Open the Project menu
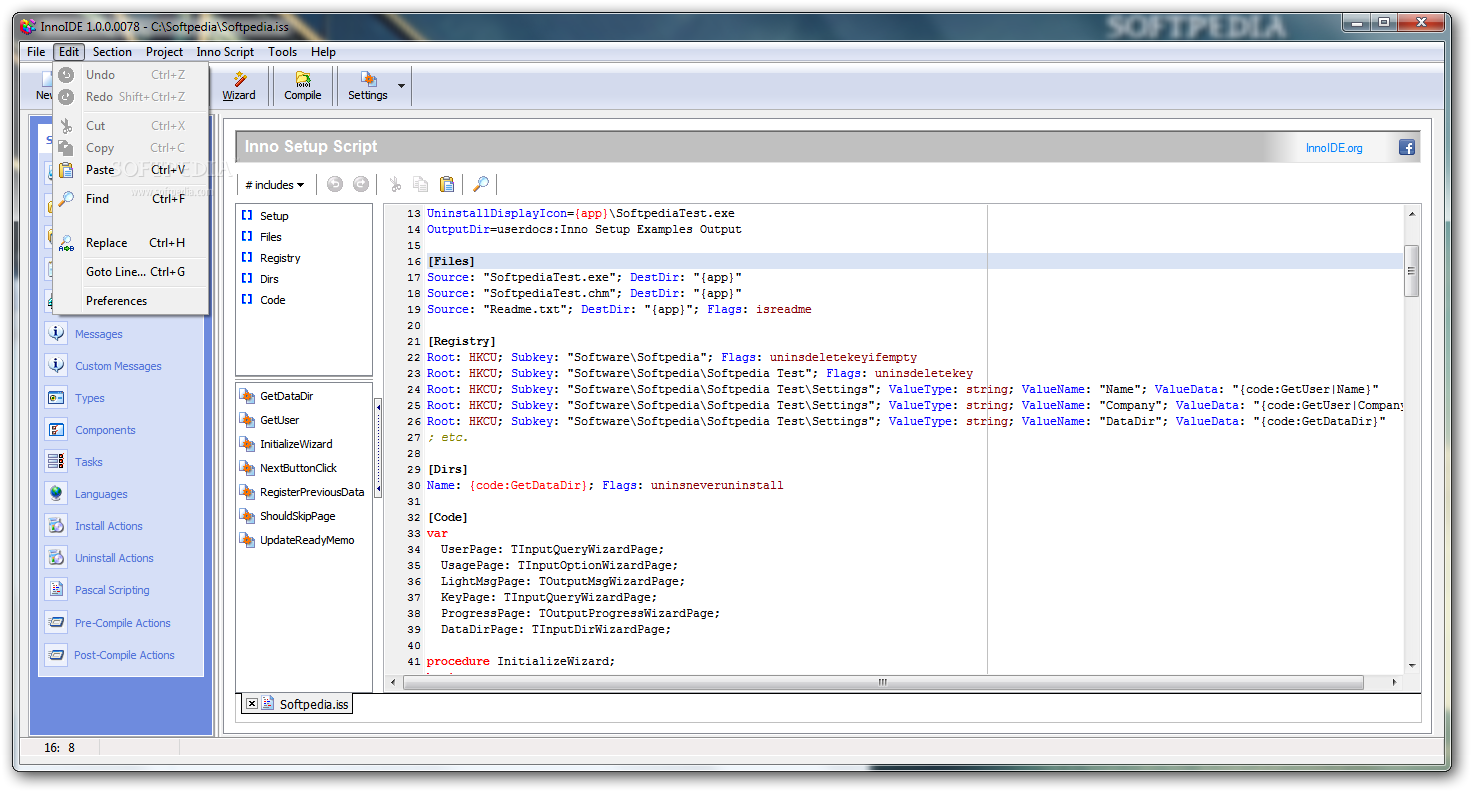This screenshot has width=1472, height=792. click(164, 52)
